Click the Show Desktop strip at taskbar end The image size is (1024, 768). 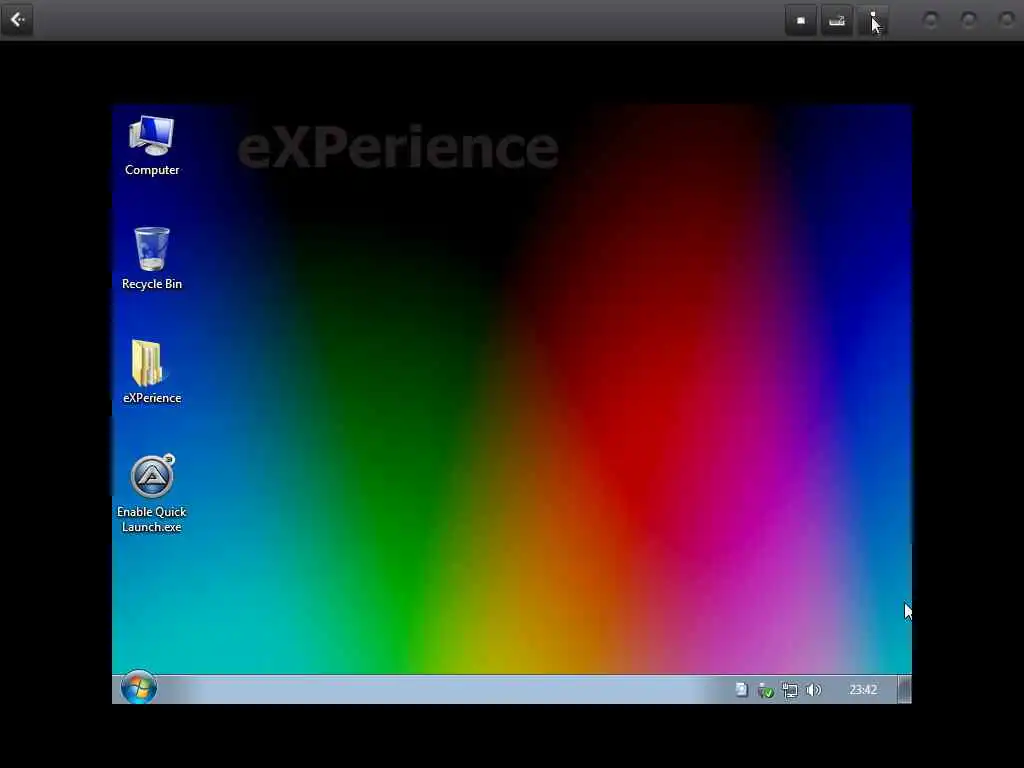click(x=904, y=690)
